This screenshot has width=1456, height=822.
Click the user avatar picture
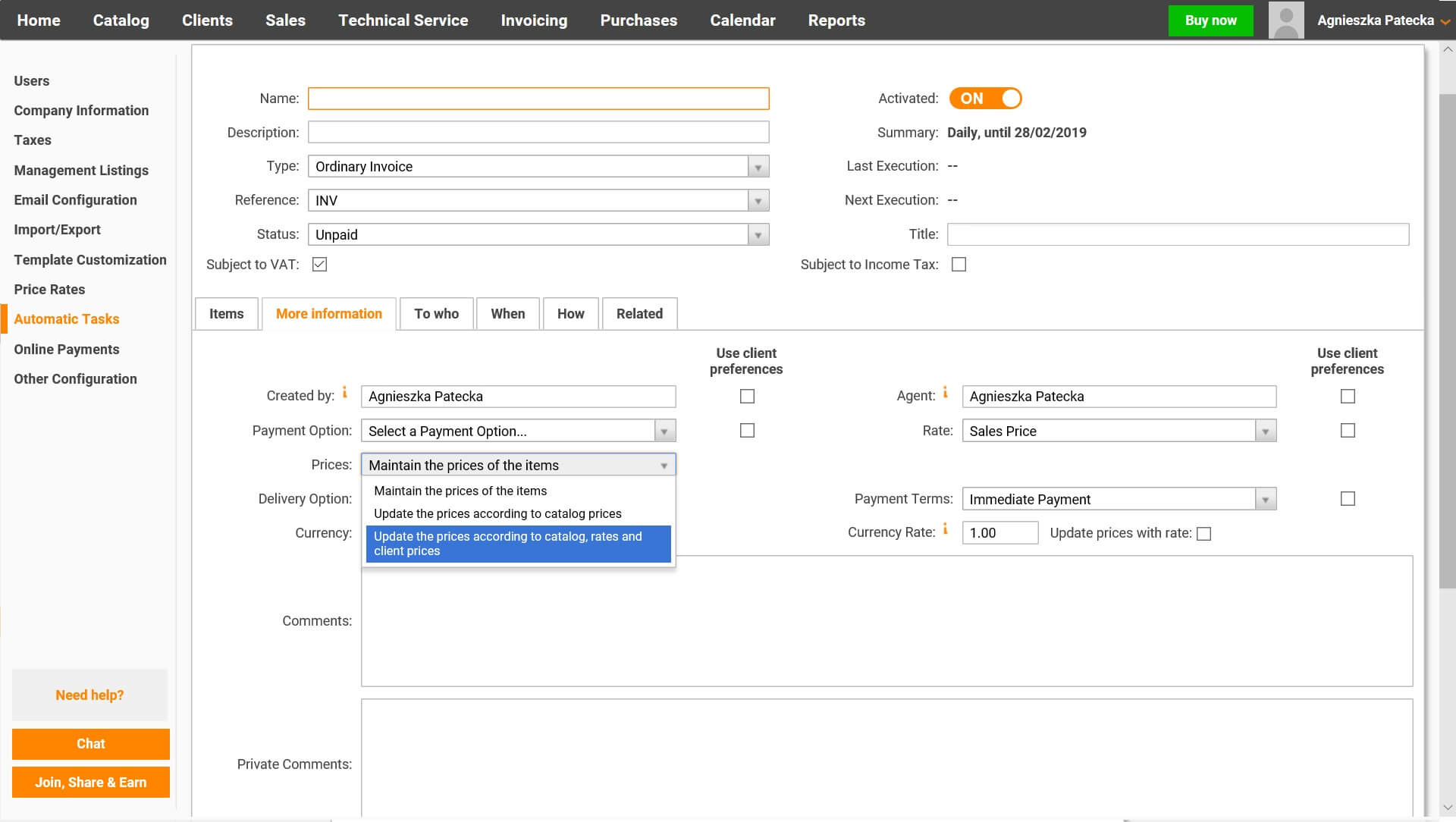1286,20
